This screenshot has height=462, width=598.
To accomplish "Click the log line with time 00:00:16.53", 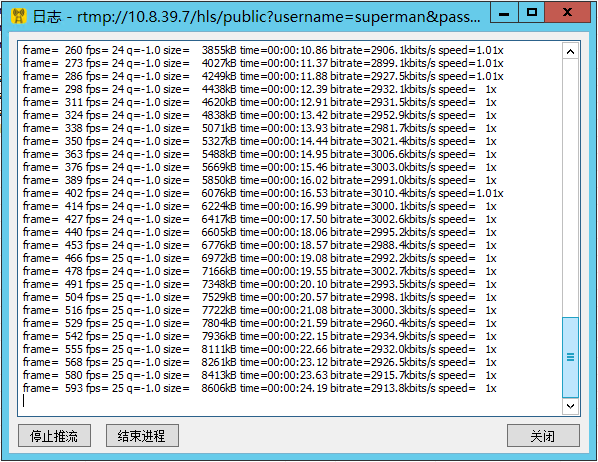I will click(x=263, y=193).
